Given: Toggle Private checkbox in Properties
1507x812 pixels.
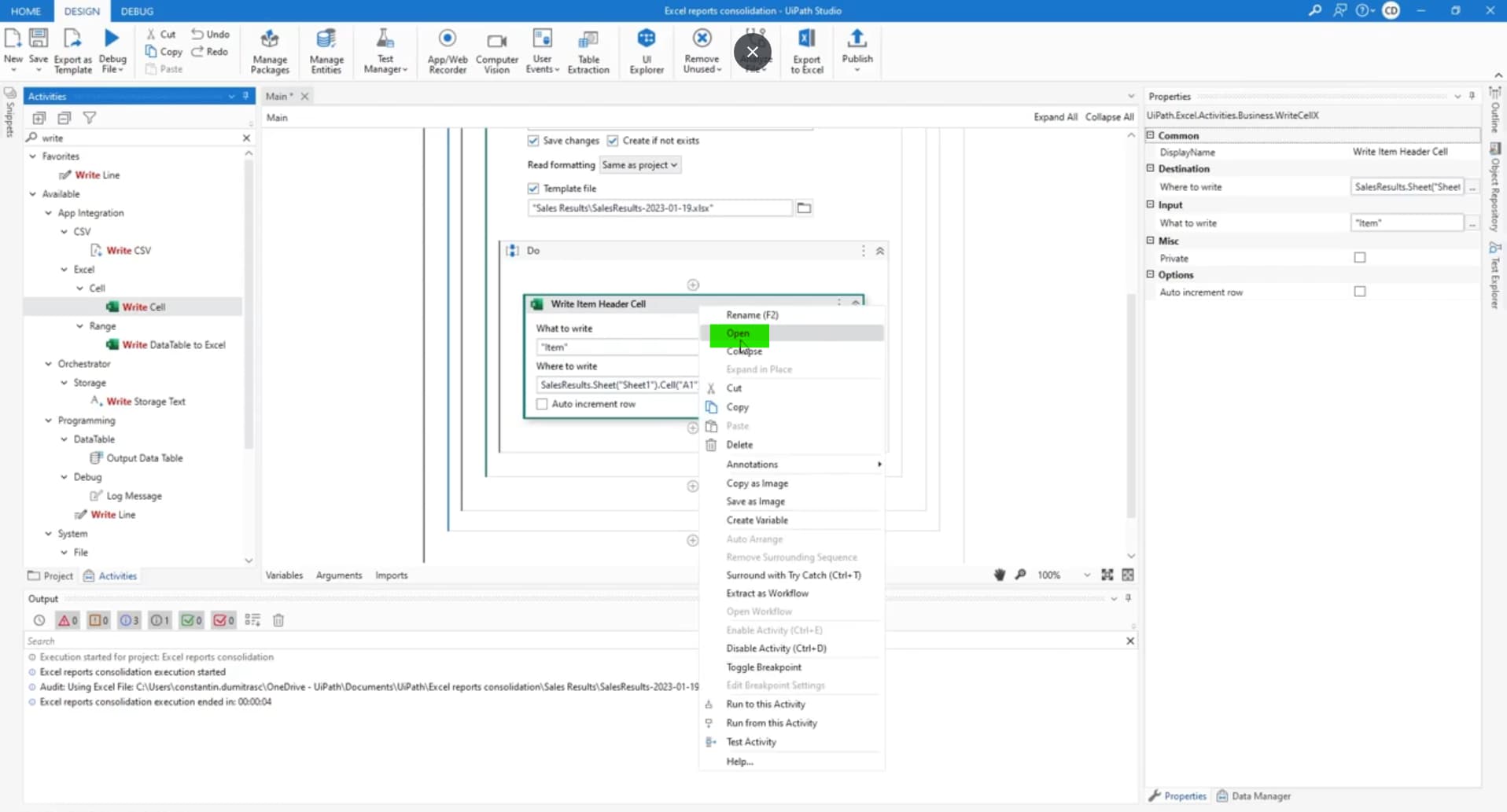Looking at the screenshot, I should [1360, 258].
